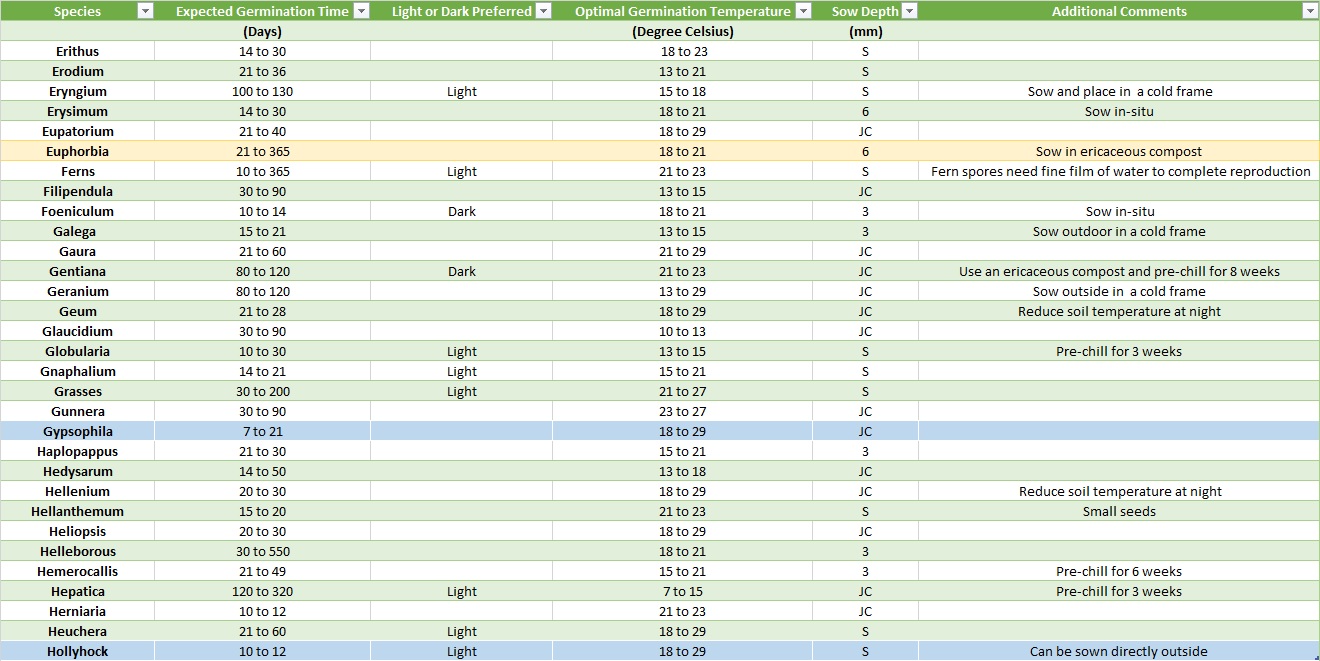This screenshot has height=661, width=1320.
Task: Click the (Degree Celsius) unit cell
Action: (682, 31)
